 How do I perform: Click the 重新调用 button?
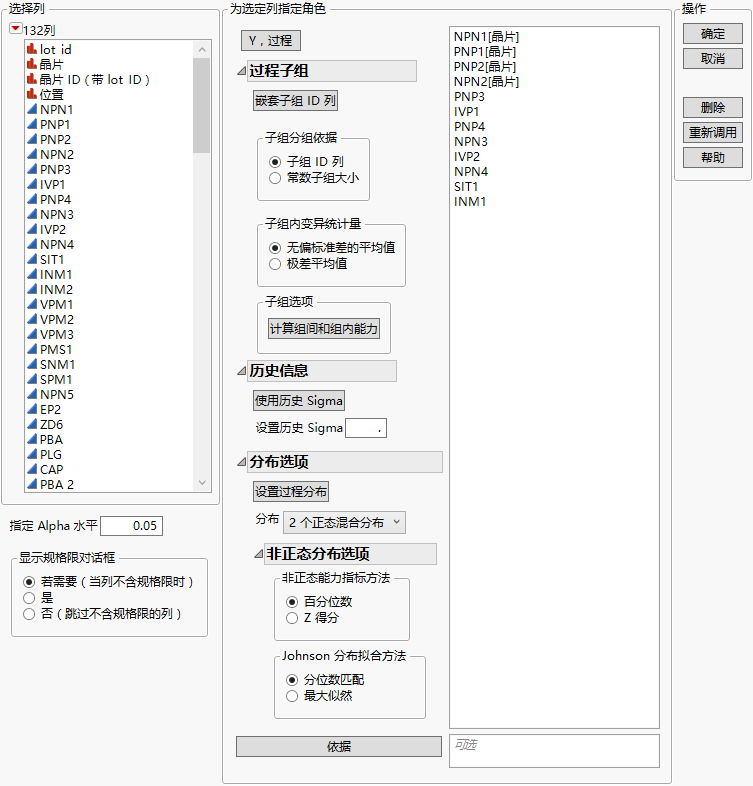pyautogui.click(x=712, y=132)
